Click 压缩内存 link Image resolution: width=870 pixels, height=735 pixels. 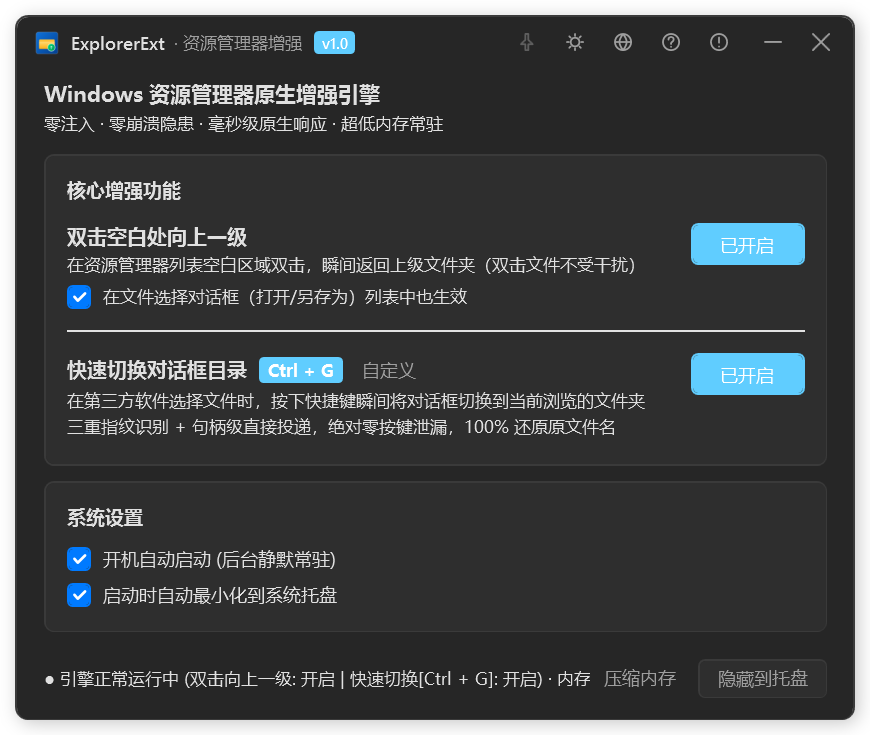(x=640, y=678)
